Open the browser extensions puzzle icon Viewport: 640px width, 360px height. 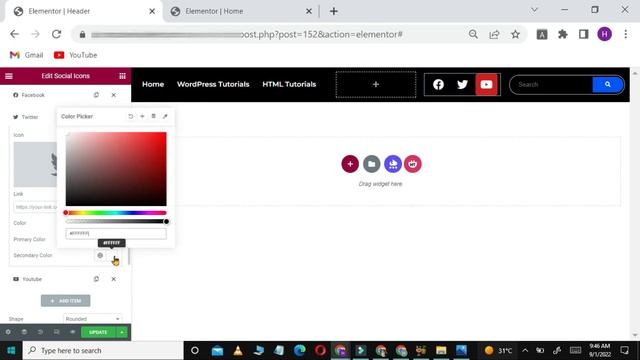[x=562, y=34]
